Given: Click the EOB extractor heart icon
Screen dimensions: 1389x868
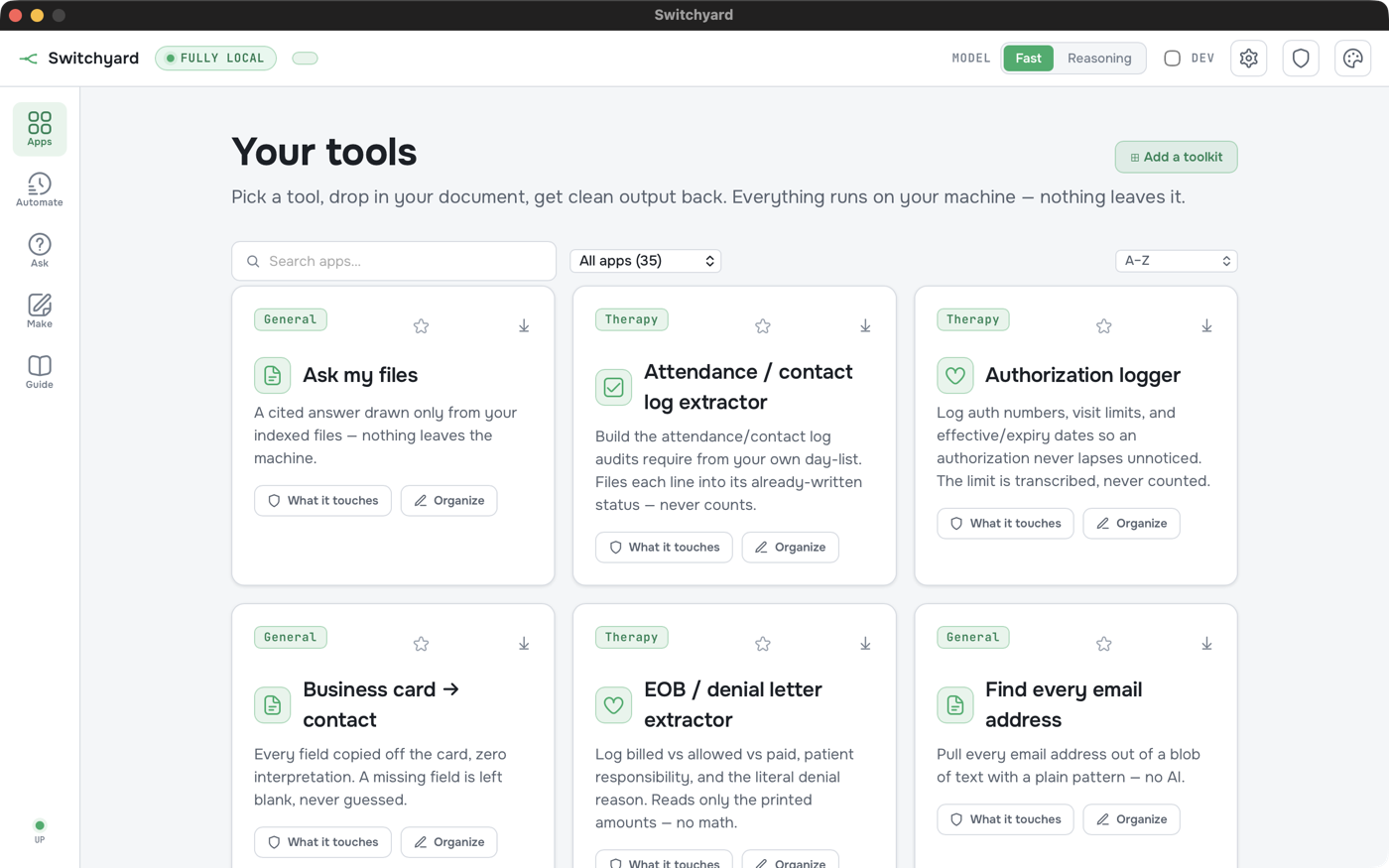Looking at the screenshot, I should coord(614,705).
